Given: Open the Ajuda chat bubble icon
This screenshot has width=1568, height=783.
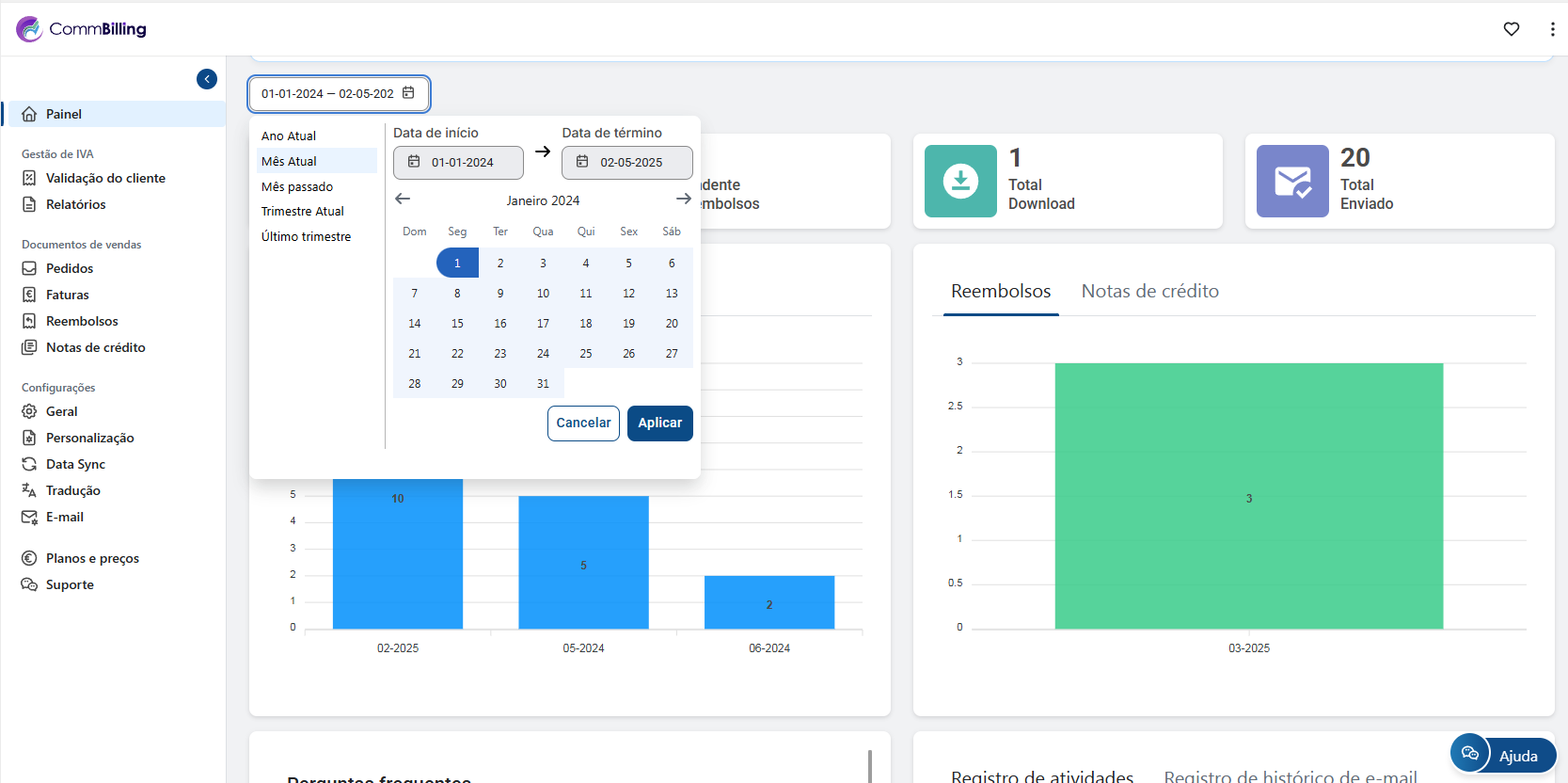Looking at the screenshot, I should pyautogui.click(x=1469, y=754).
